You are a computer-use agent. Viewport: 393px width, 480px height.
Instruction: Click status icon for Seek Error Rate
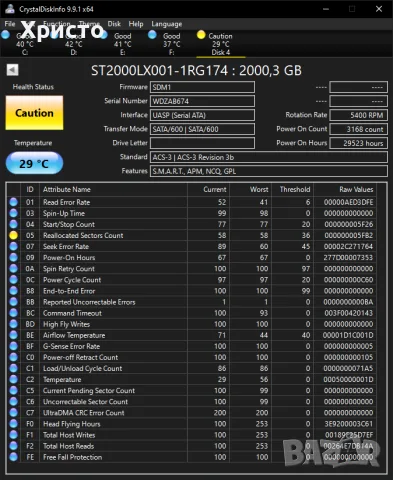click(x=13, y=246)
